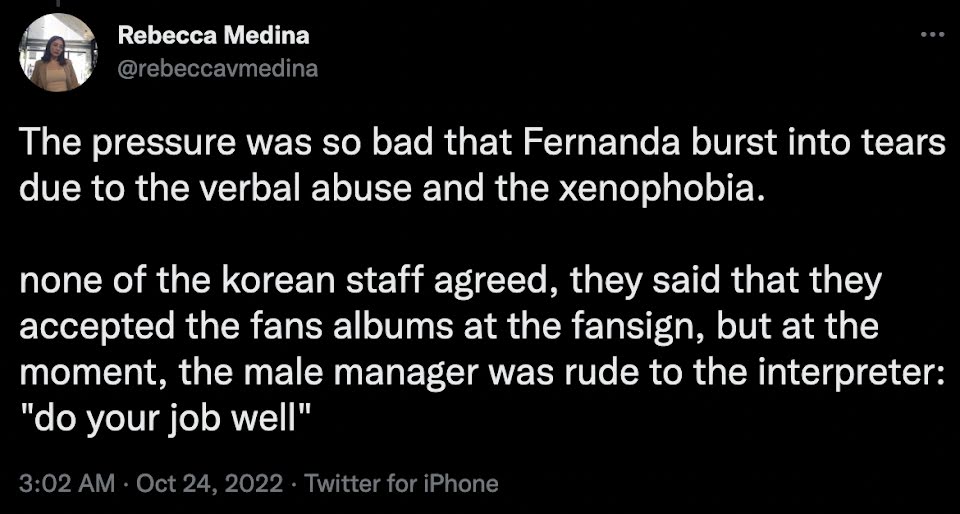Visit the @rebeccavmedina handle
Screen dimensions: 960x514
[217, 69]
